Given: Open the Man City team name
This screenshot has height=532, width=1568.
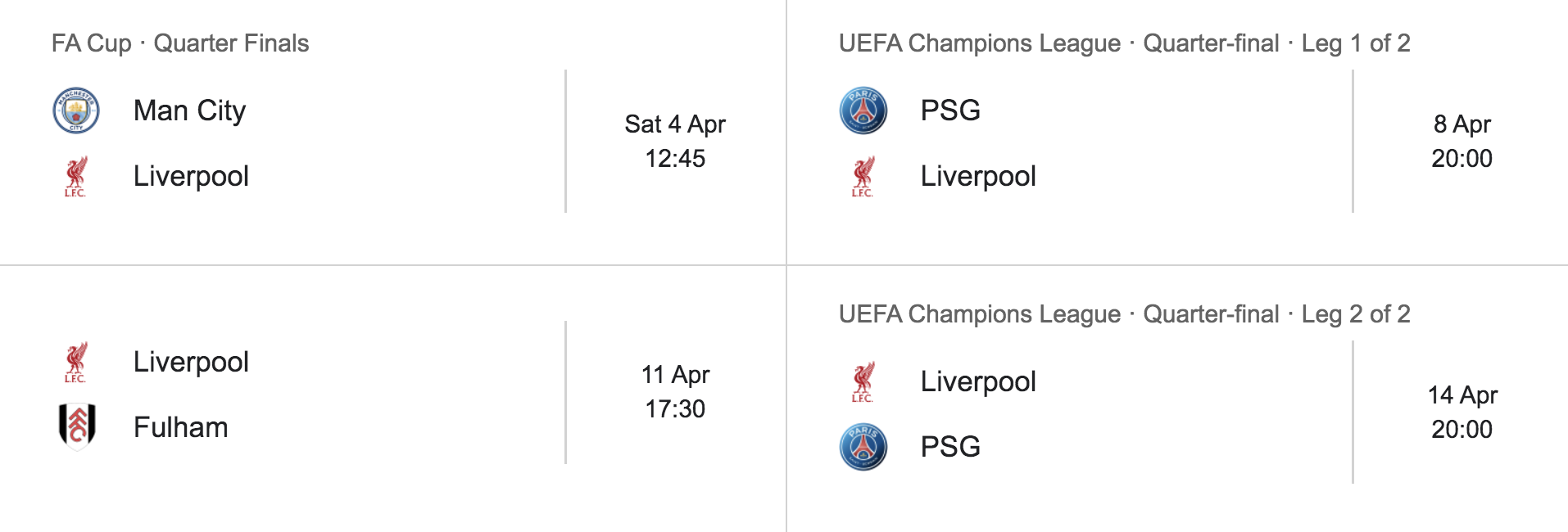Looking at the screenshot, I should (x=189, y=110).
